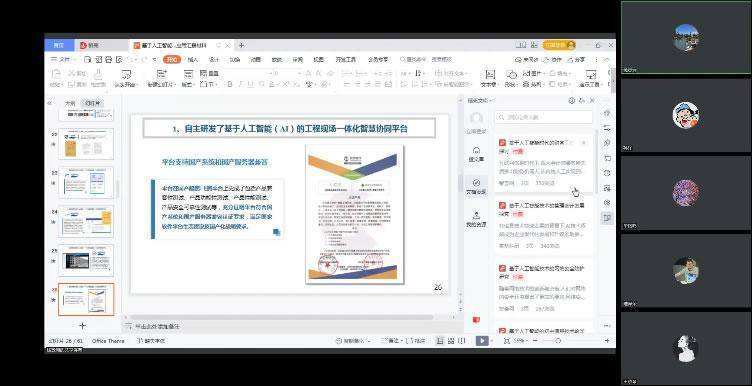
Task: Select the highlighted Start ribbon tab
Action: (171, 59)
